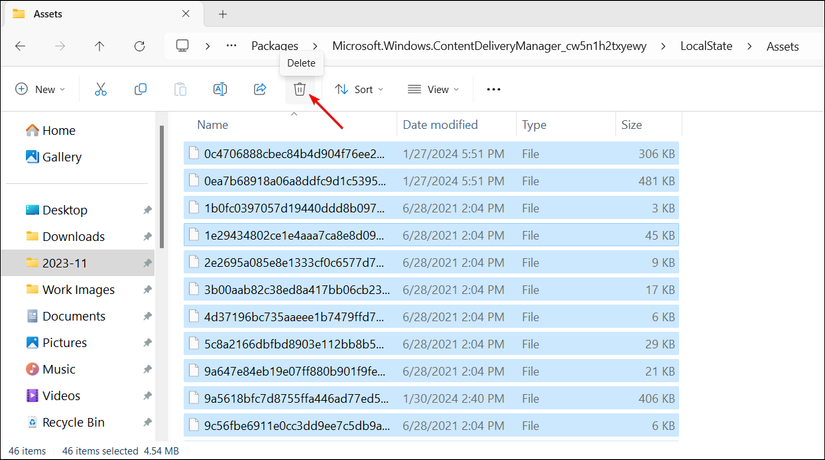The width and height of the screenshot is (825, 460).
Task: Unpin icon next to Desktop
Action: [147, 210]
